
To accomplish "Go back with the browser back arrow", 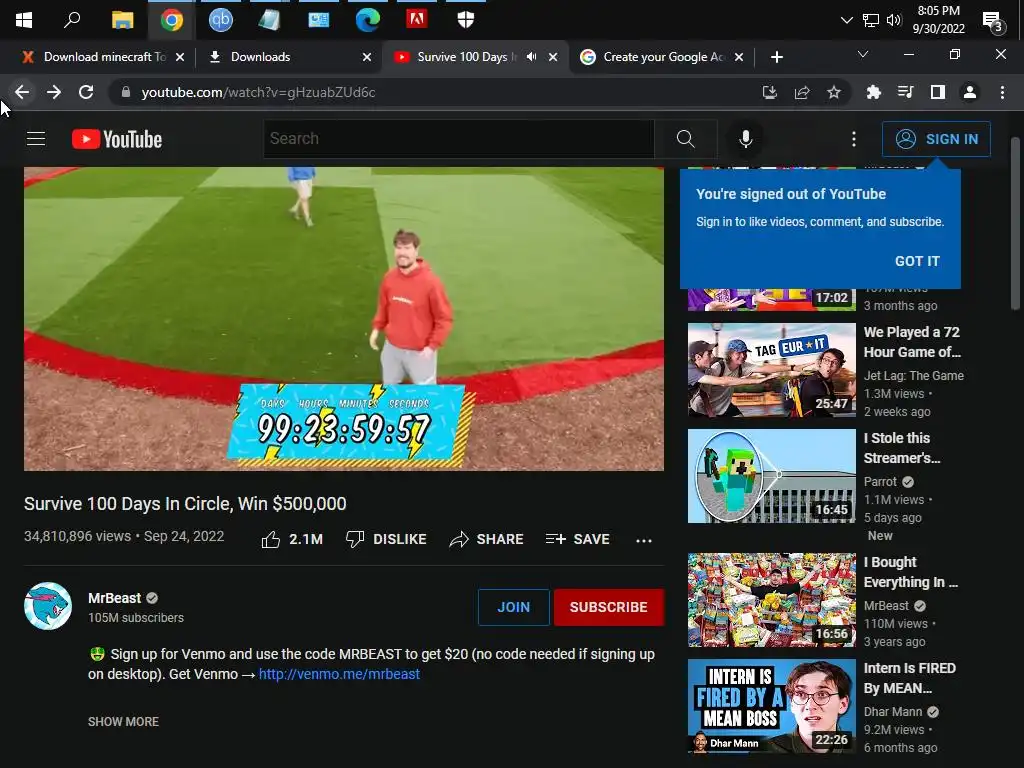I will click(22, 92).
